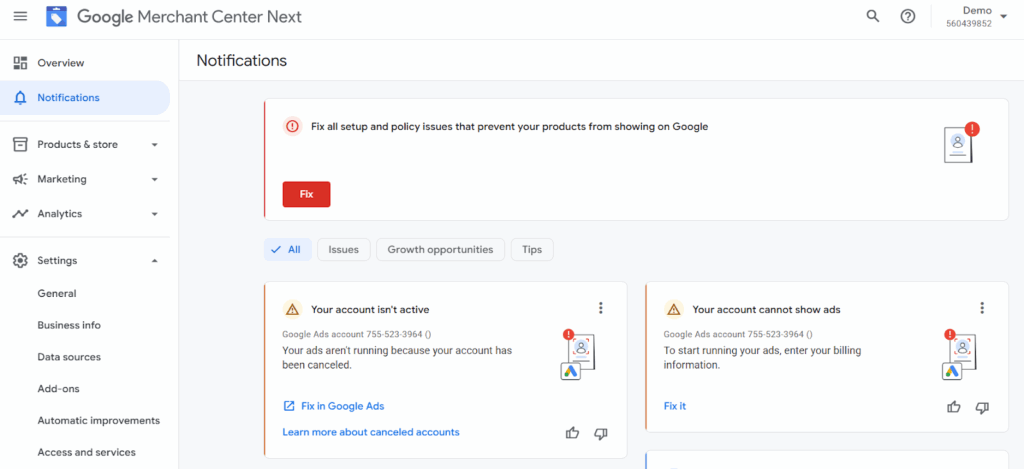Click the document illustration in the setup banner
The image size is (1024, 469).
[961, 142]
